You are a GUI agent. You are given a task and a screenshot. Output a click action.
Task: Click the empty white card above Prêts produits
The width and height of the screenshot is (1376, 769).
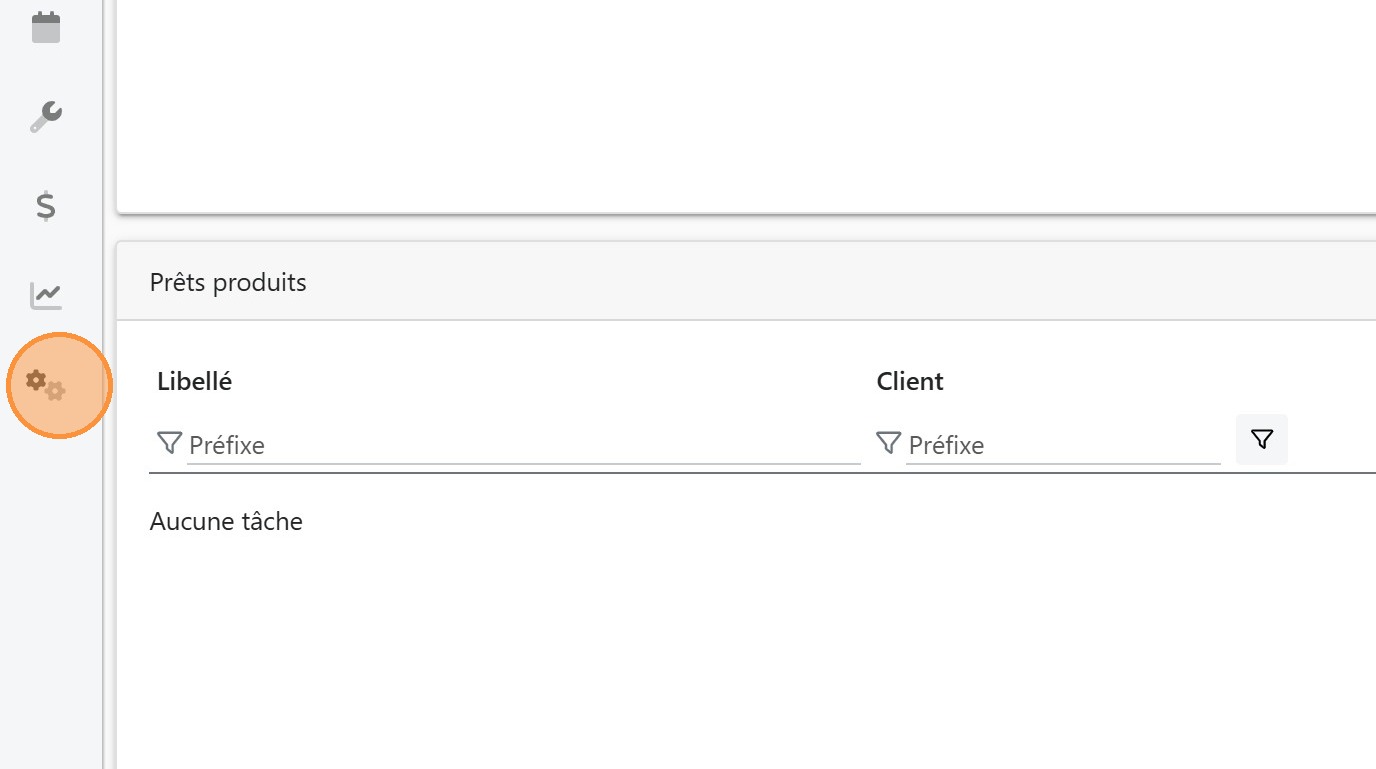[745, 105]
